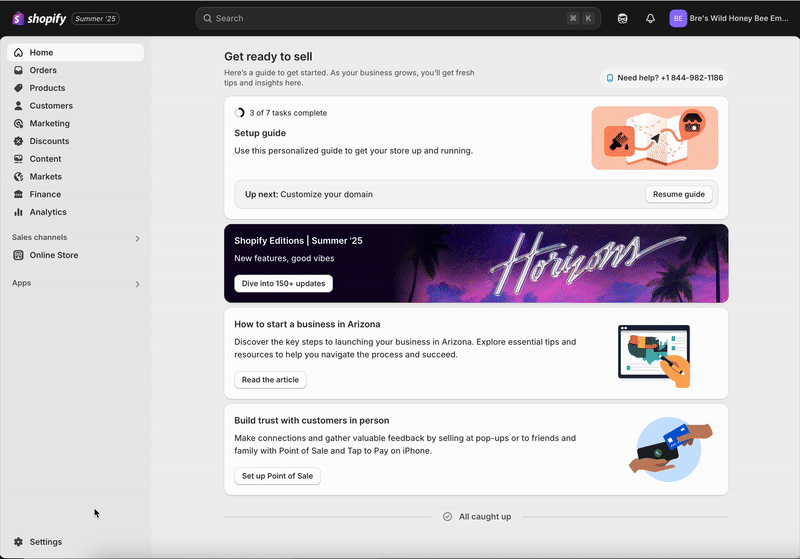Click the Setup guide illustration
Image resolution: width=800 pixels, height=559 pixels.
click(x=655, y=138)
